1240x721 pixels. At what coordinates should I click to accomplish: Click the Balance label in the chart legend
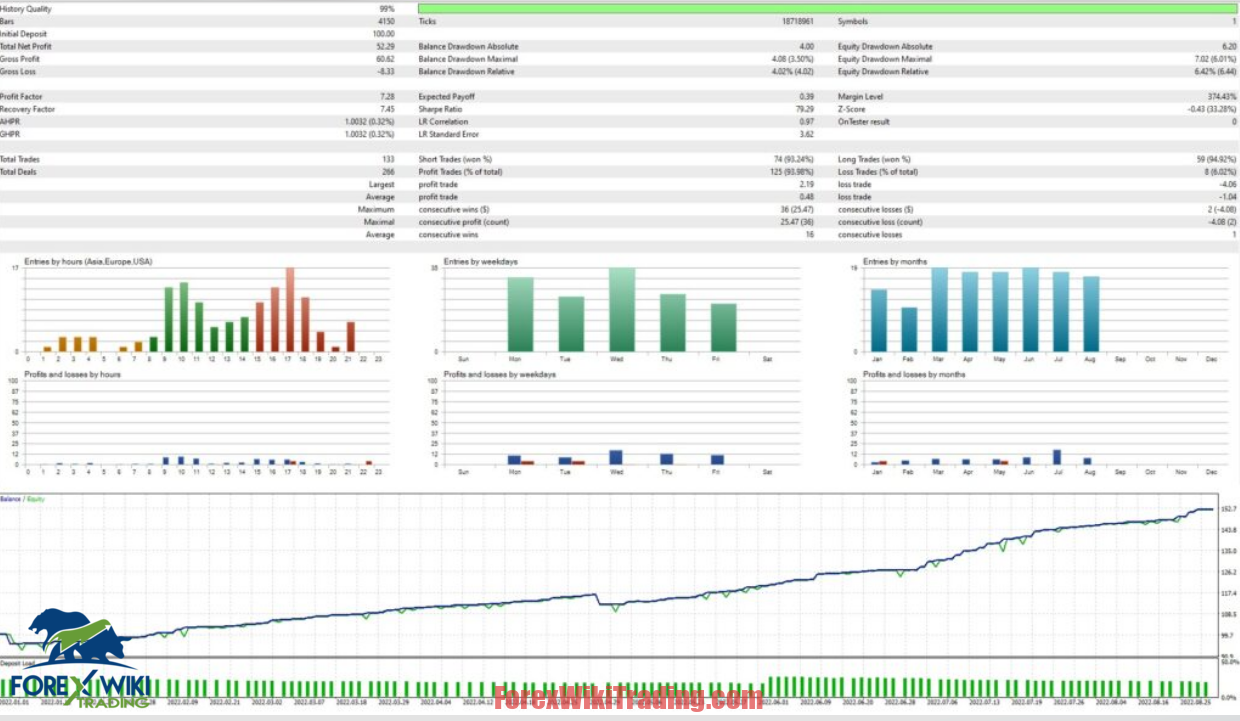click(x=10, y=498)
